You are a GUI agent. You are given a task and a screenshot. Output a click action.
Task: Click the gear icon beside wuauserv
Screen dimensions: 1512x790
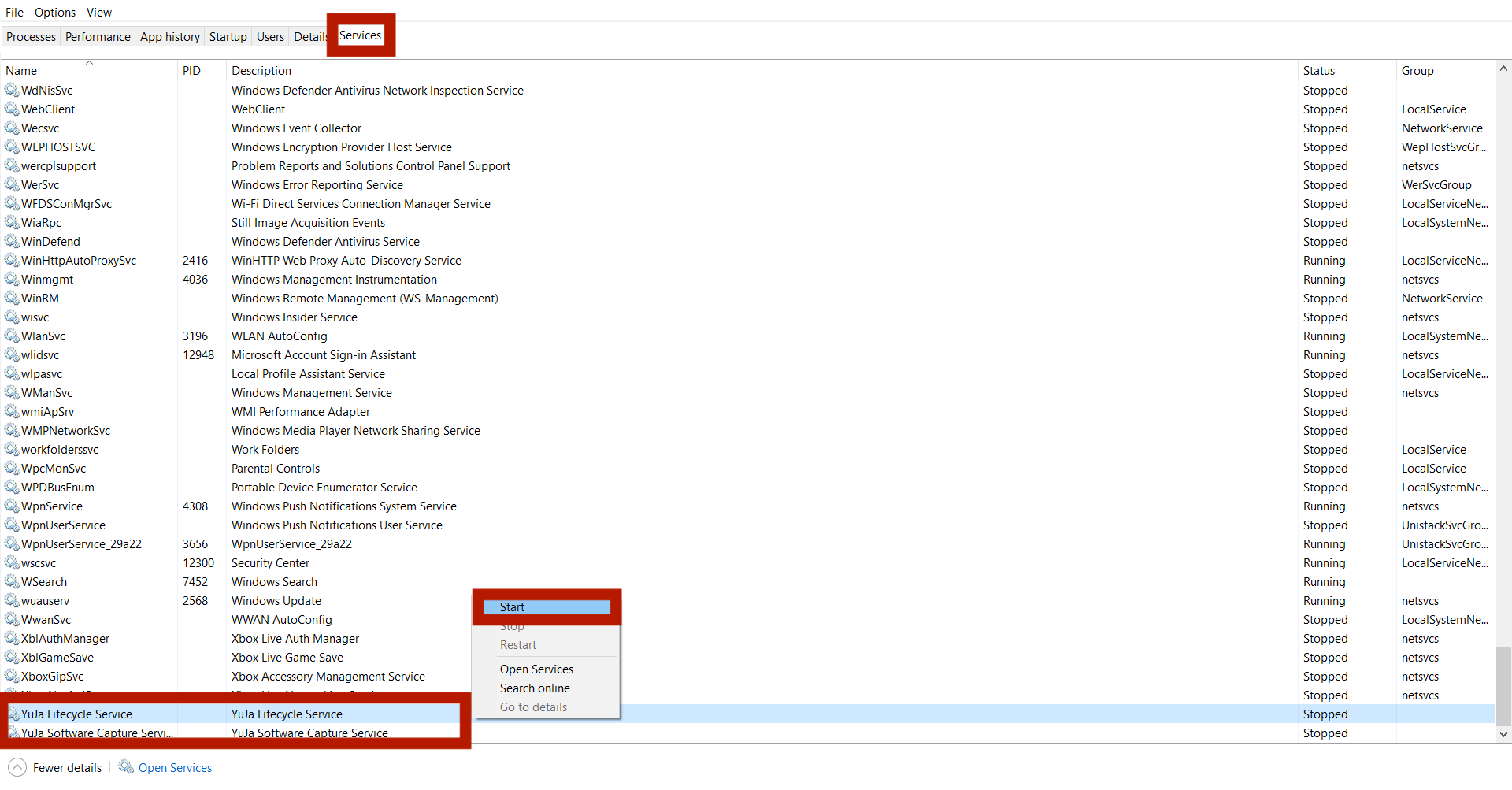pyautogui.click(x=12, y=600)
